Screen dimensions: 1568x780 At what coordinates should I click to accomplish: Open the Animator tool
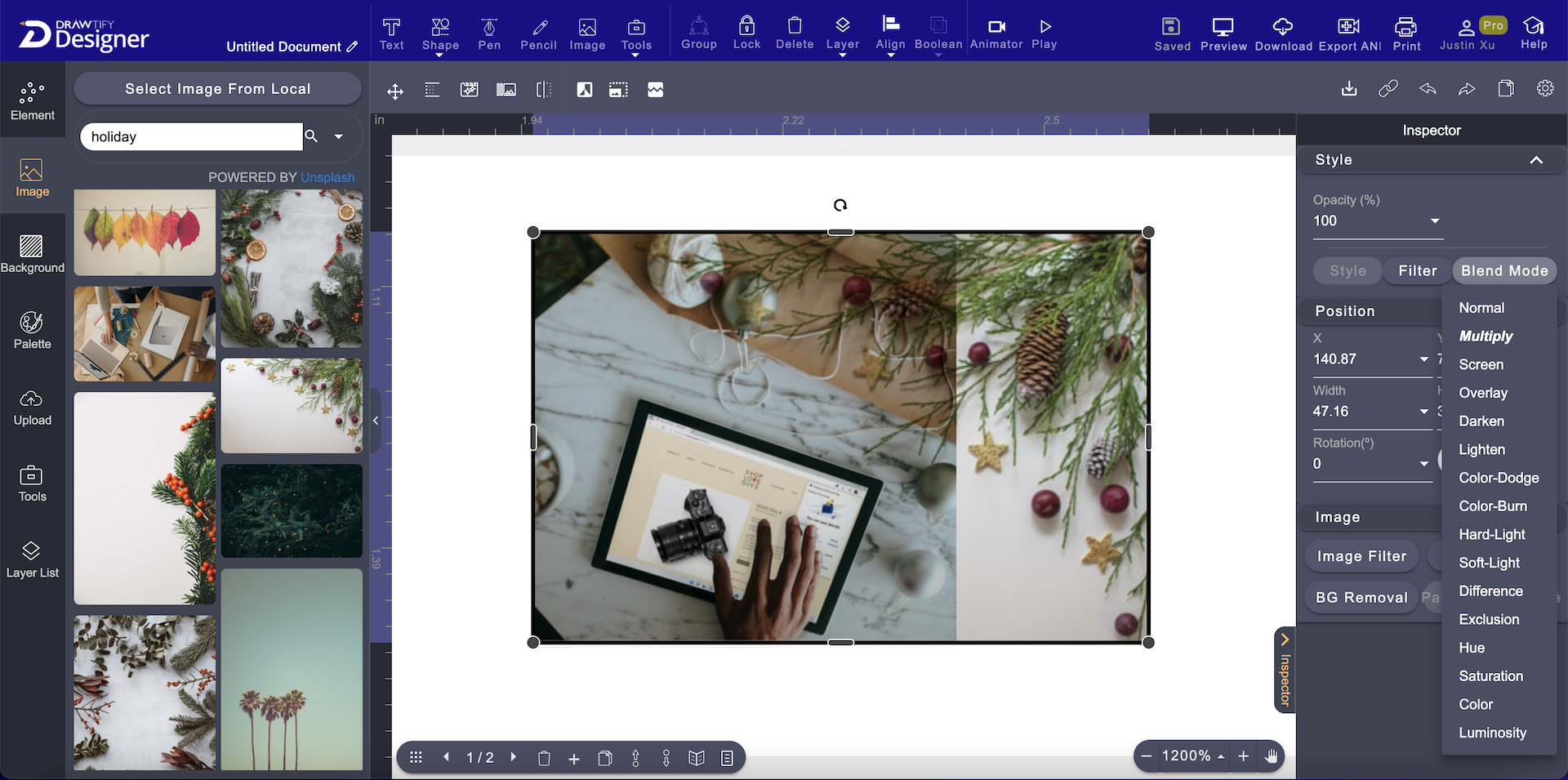pyautogui.click(x=996, y=33)
